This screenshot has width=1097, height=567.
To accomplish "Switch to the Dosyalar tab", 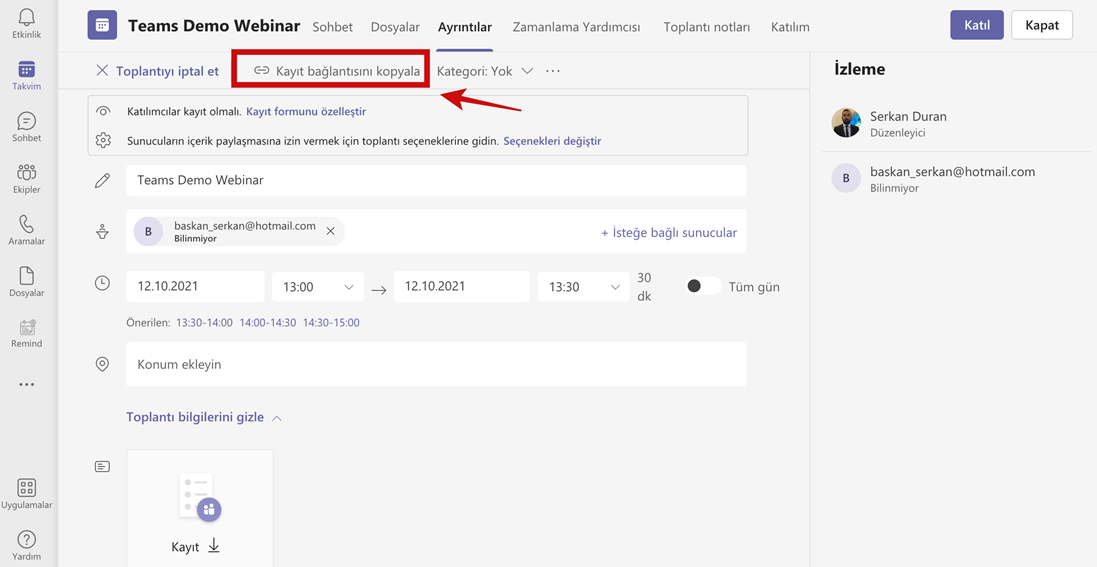I will coord(395,27).
